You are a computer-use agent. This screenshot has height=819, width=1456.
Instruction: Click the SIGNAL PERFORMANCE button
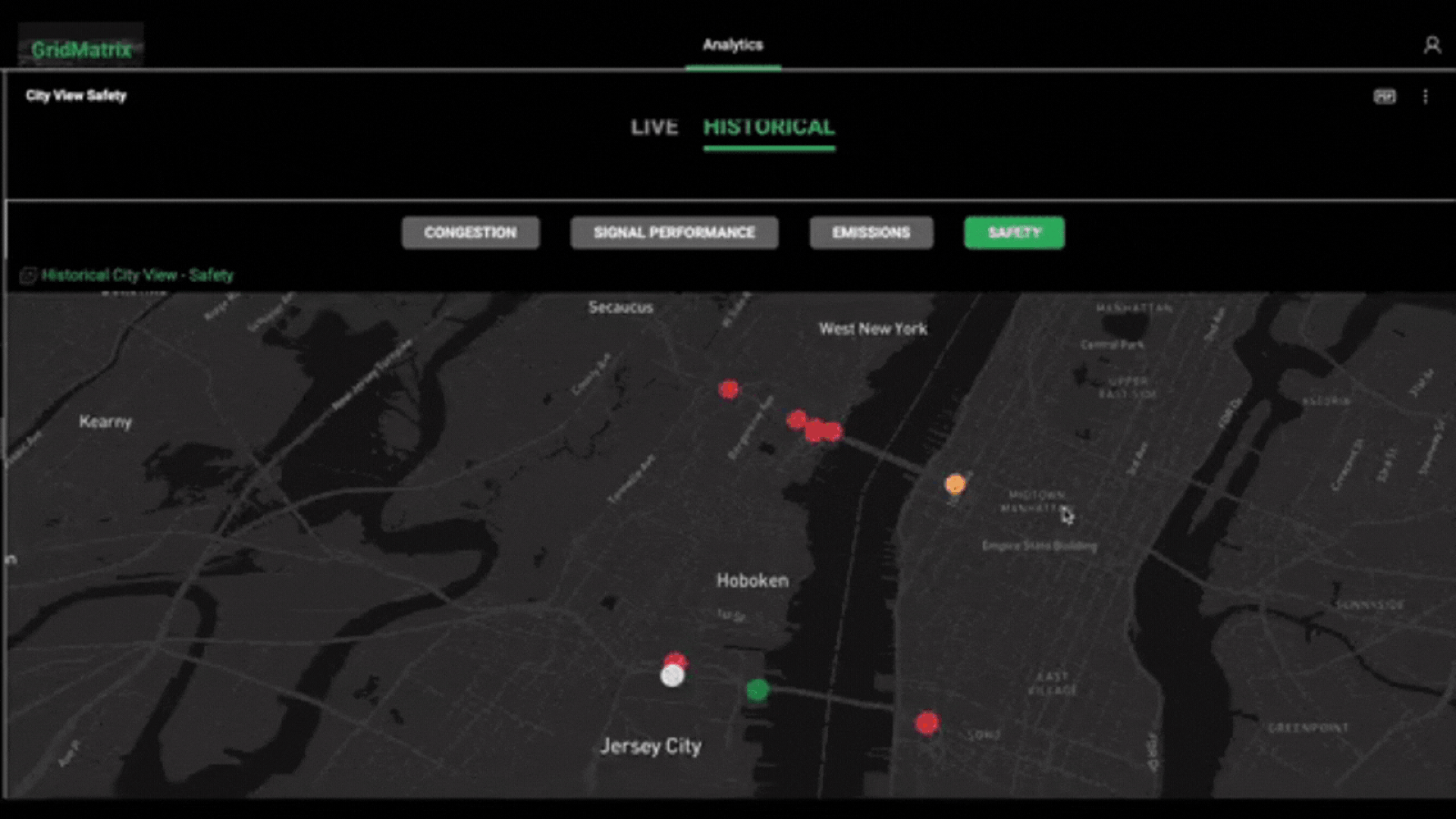coord(673,233)
